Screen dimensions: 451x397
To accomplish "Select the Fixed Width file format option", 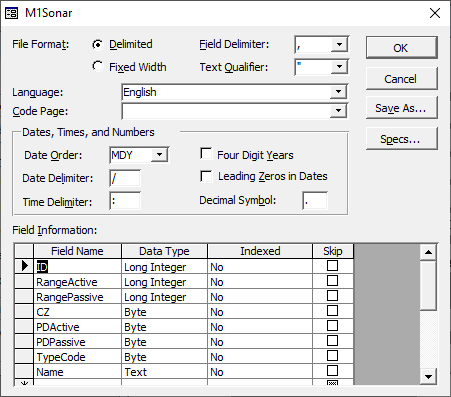I will [x=98, y=66].
